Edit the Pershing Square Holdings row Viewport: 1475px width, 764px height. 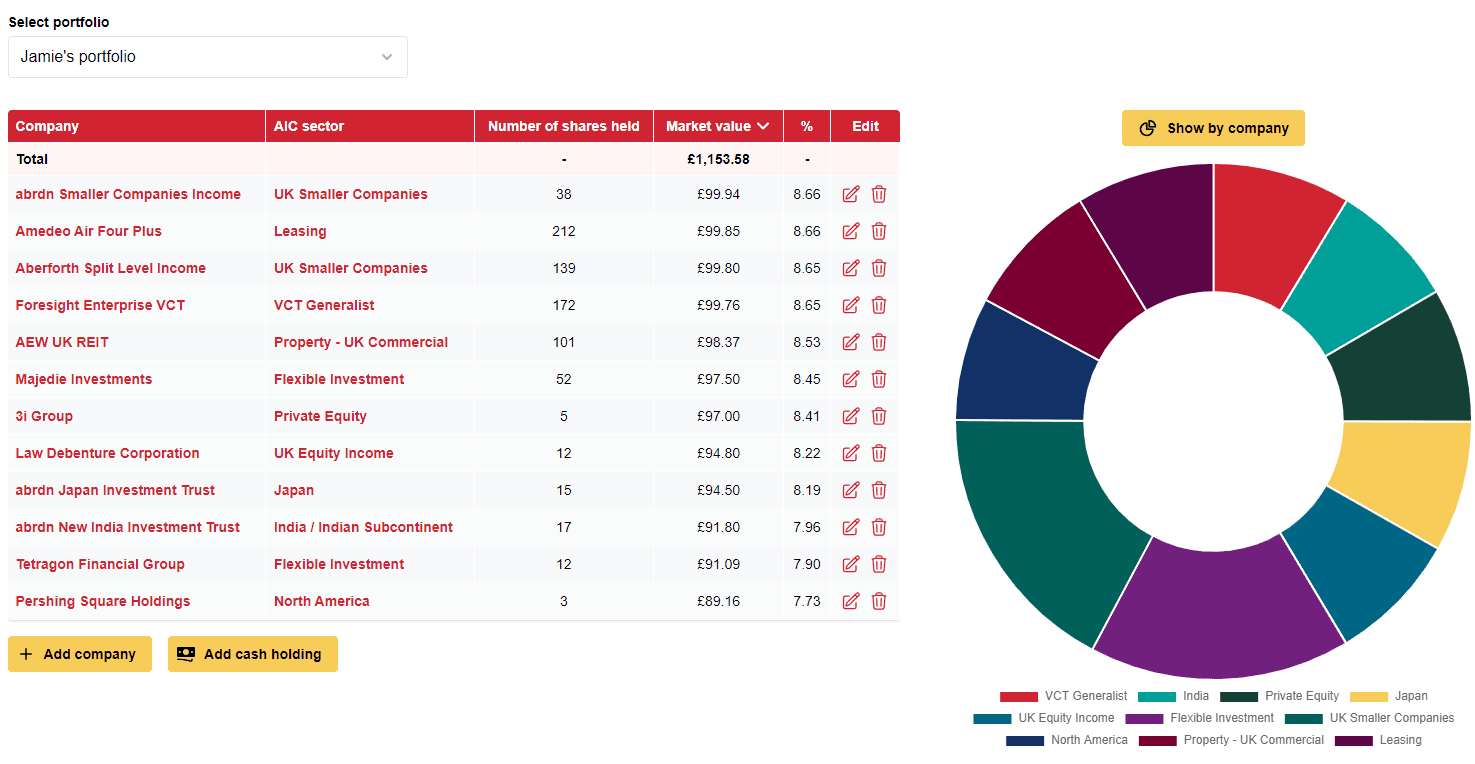coord(851,601)
